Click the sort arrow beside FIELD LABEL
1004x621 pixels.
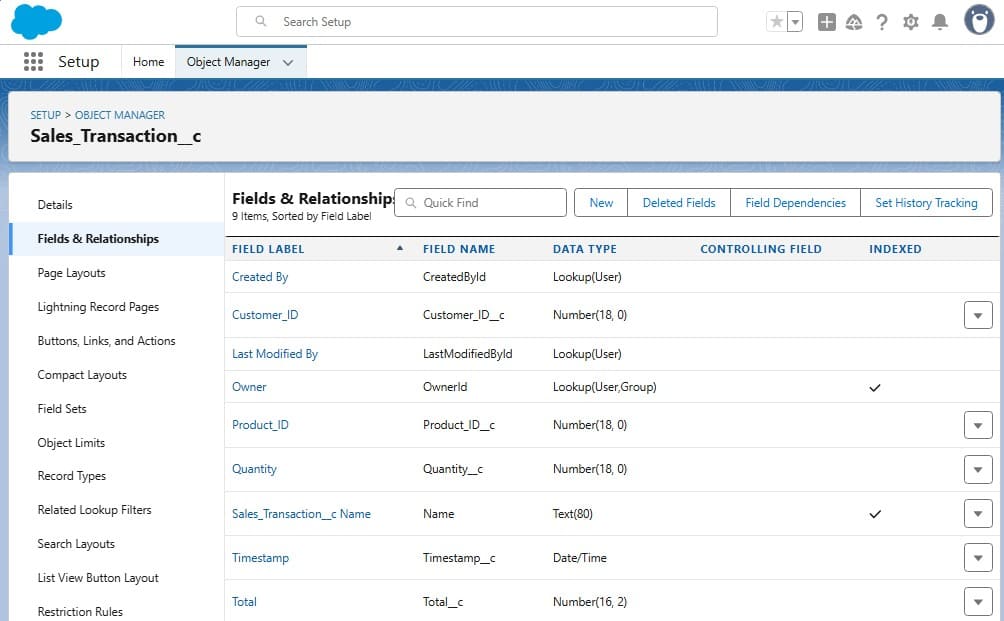[400, 248]
